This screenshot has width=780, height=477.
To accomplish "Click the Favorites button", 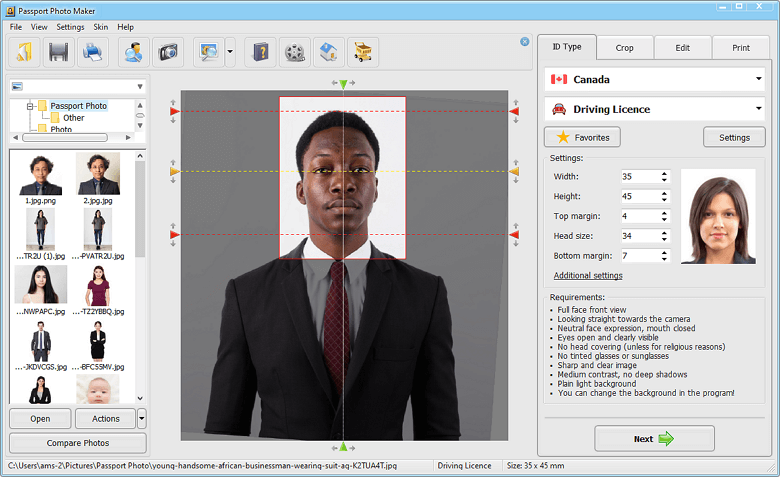I will [x=583, y=137].
